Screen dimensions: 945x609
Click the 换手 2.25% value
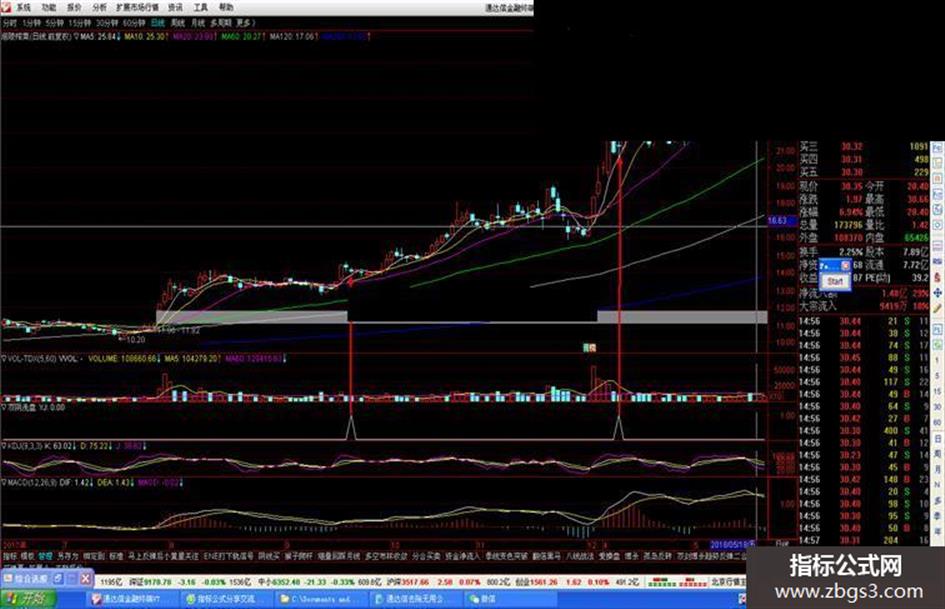pos(850,252)
